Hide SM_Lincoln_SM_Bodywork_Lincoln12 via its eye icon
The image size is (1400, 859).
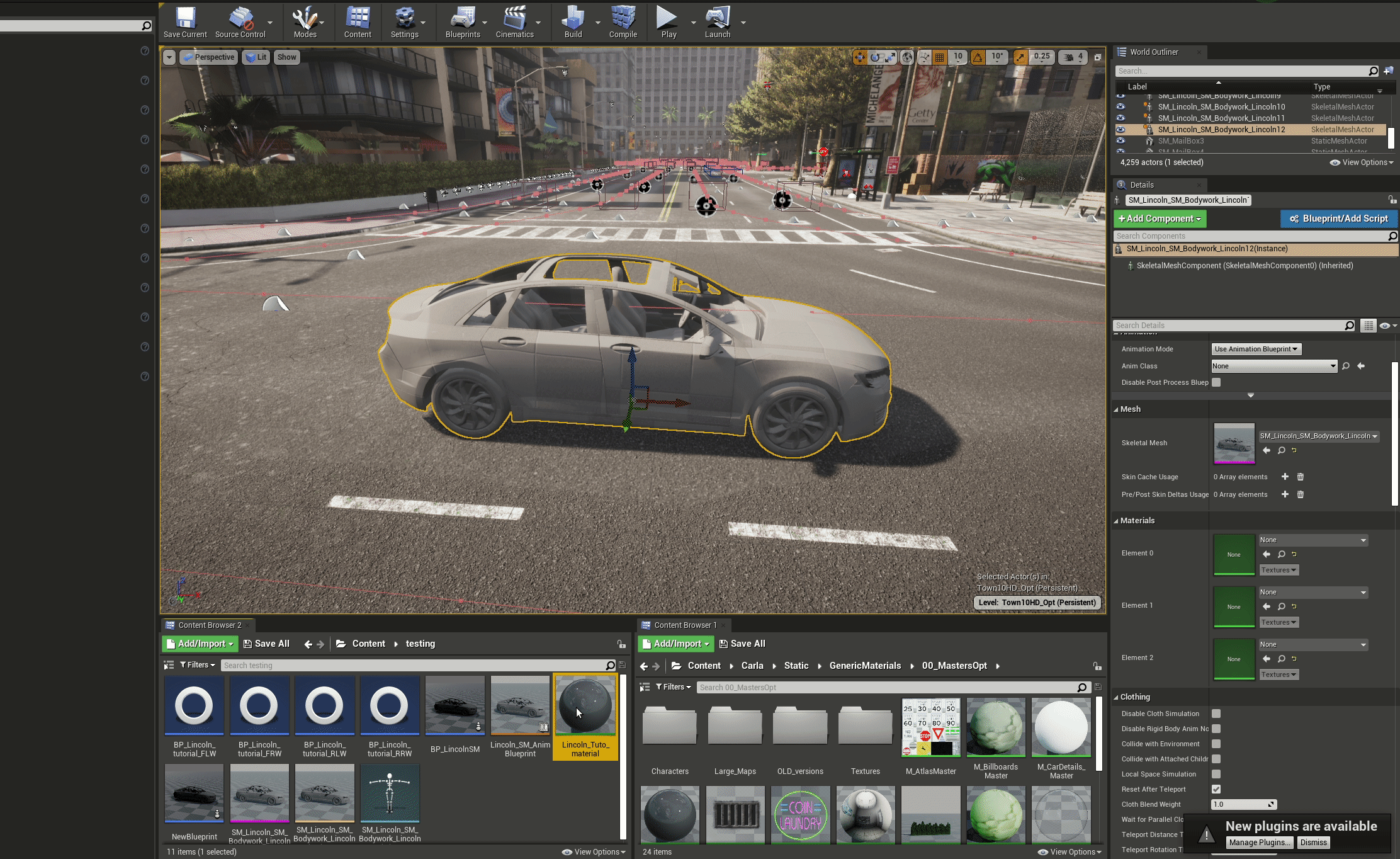[1121, 130]
